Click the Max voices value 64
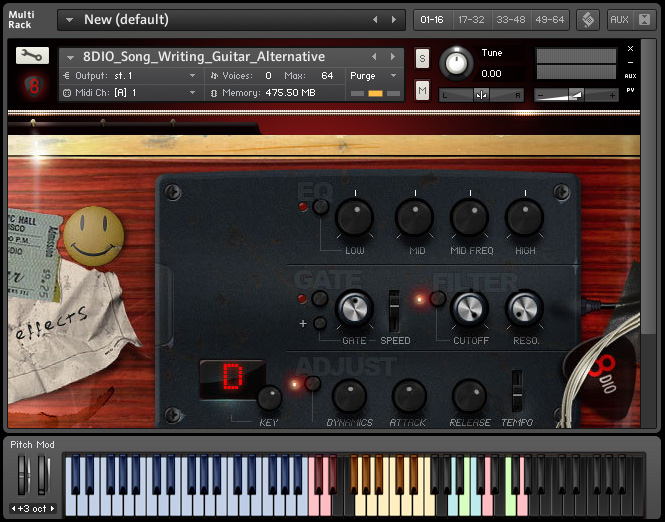This screenshot has width=665, height=522. (327, 76)
